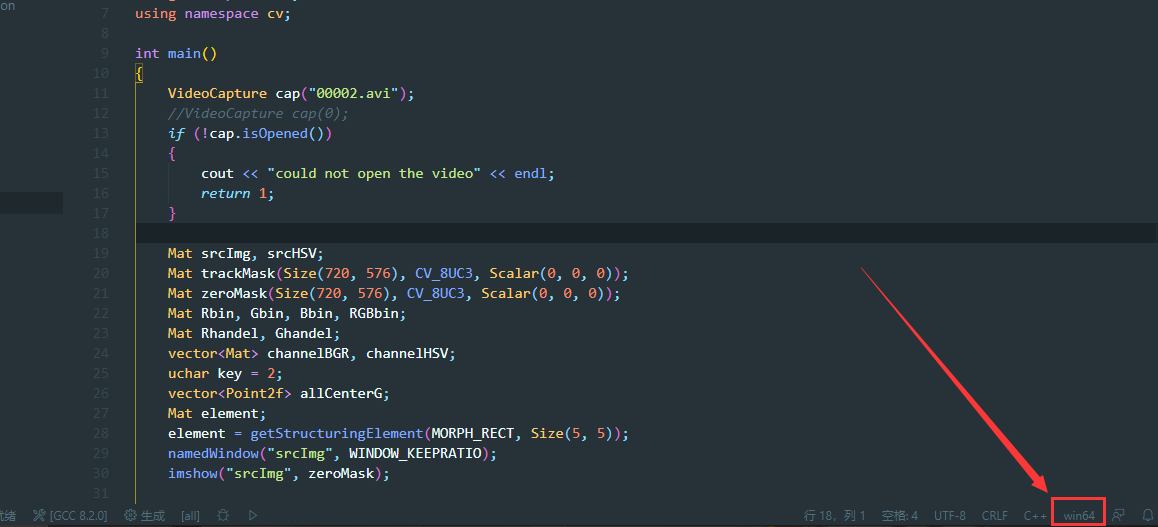Click the imshow("srcImg", zeroMask) line
1158x527 pixels.
278,472
